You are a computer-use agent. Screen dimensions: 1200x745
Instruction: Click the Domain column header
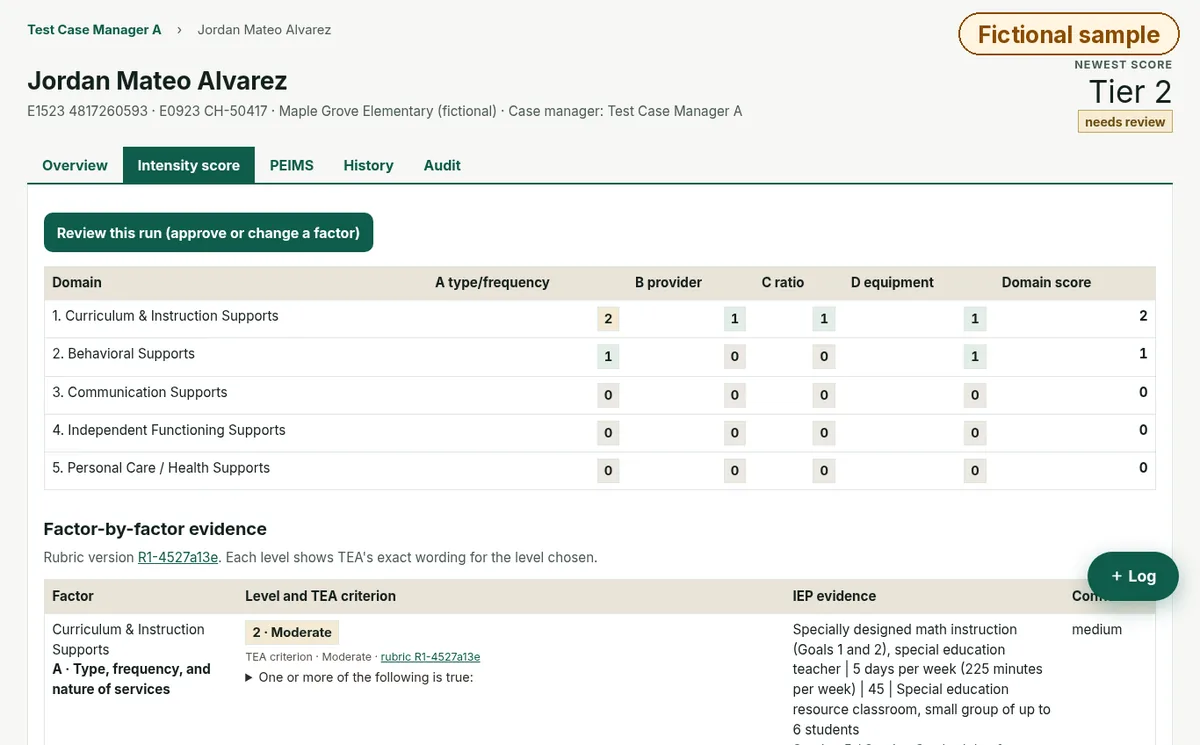[77, 283]
